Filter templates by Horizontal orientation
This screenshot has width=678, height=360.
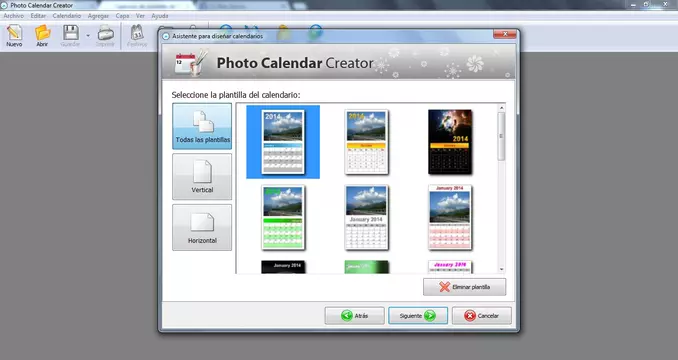pyautogui.click(x=202, y=227)
